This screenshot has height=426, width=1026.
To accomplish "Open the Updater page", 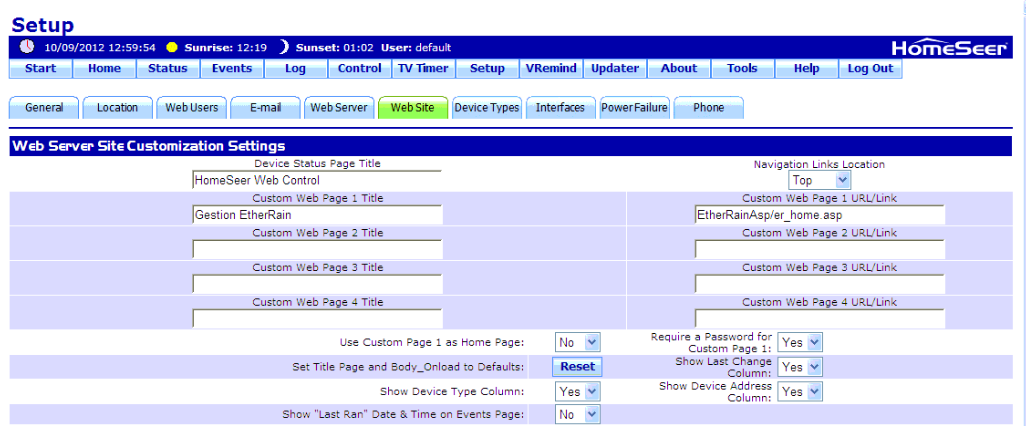I will 615,69.
